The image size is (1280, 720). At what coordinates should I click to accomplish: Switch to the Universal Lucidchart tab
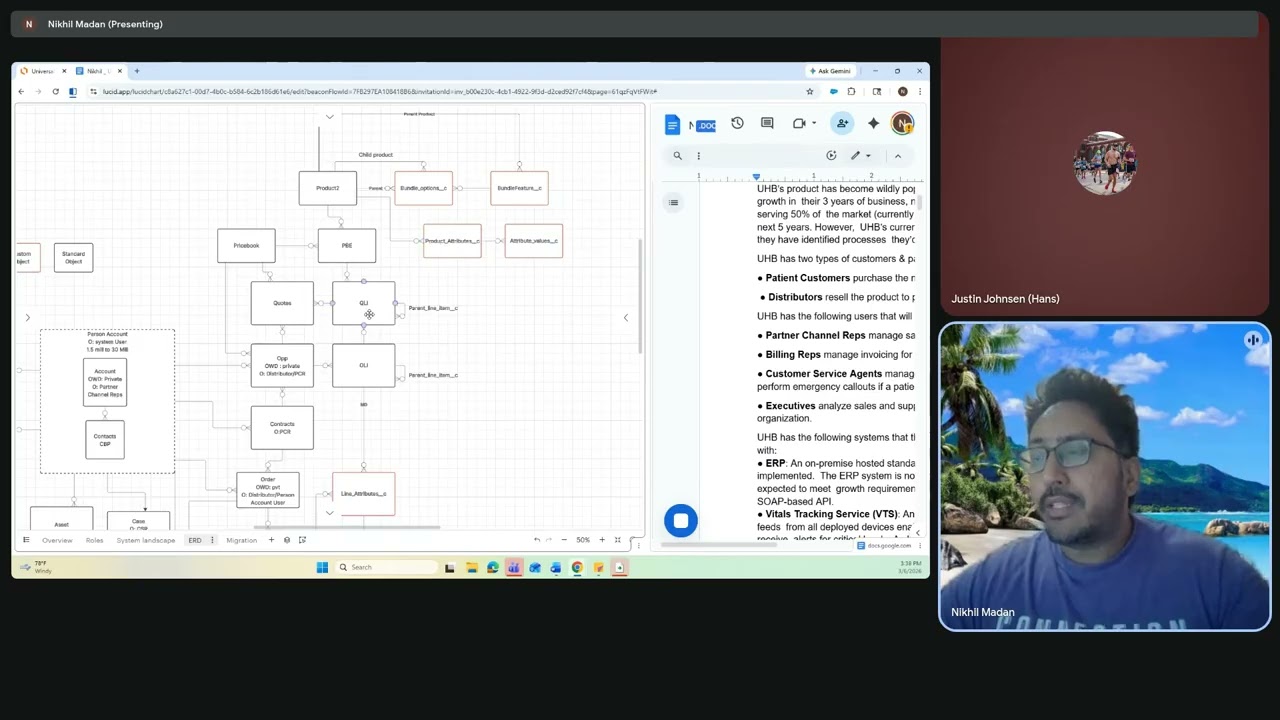click(x=42, y=71)
